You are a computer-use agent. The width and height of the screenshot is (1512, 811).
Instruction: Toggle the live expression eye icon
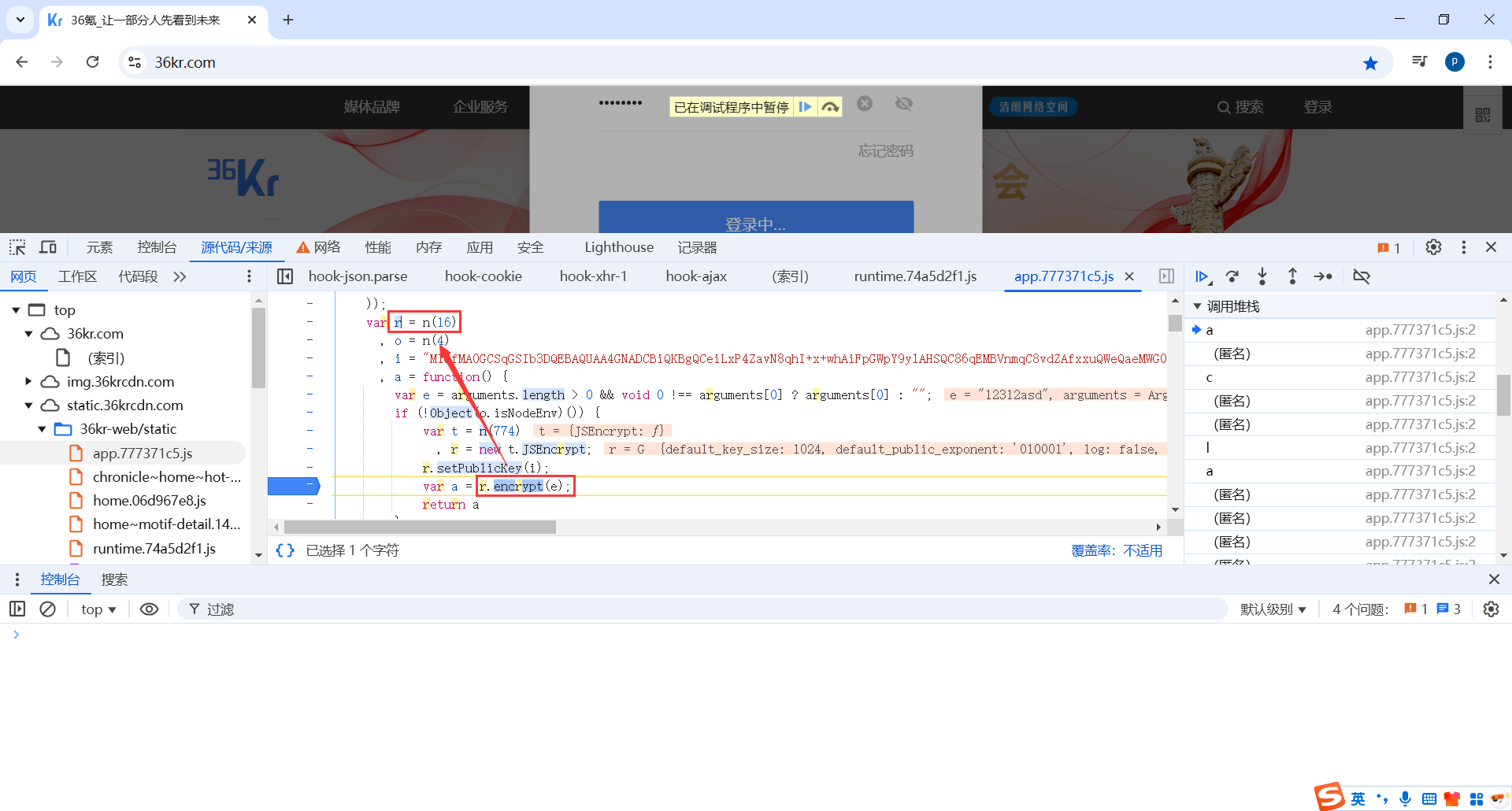click(x=150, y=609)
